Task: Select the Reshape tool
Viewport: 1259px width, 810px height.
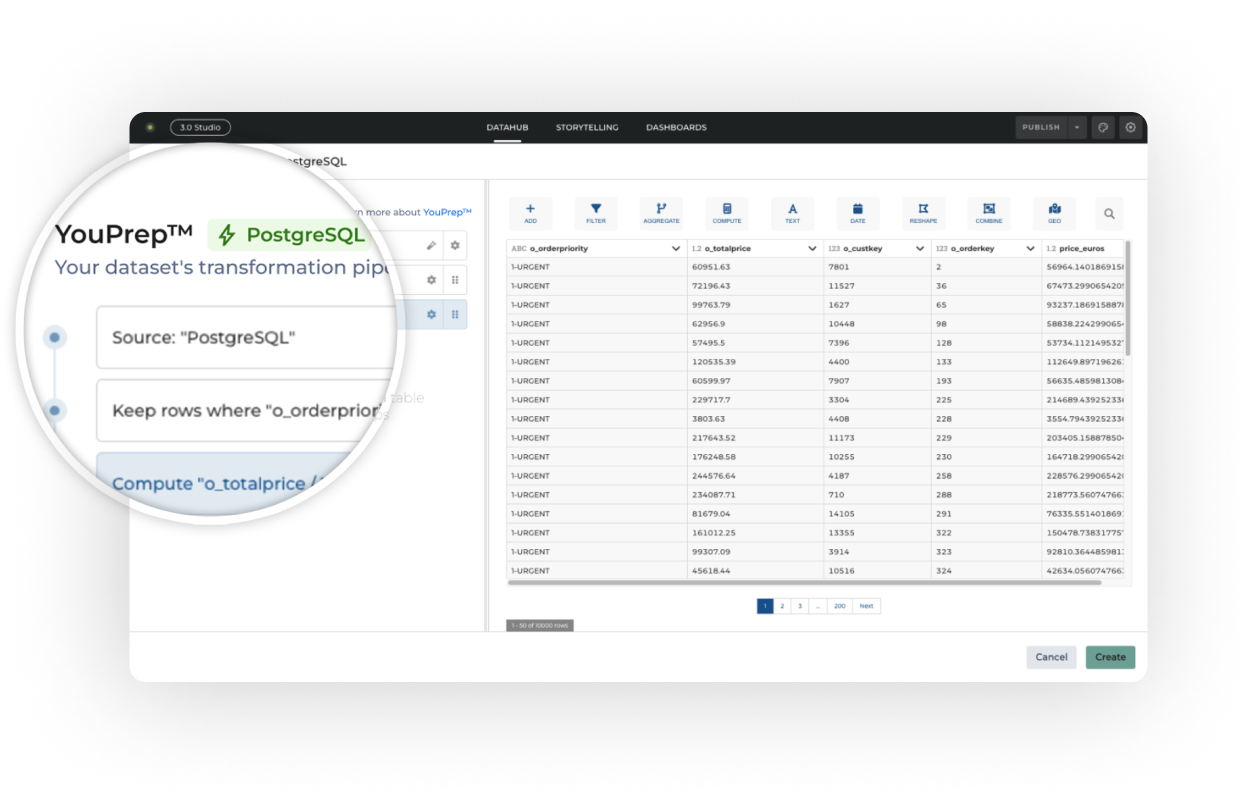Action: pos(923,212)
